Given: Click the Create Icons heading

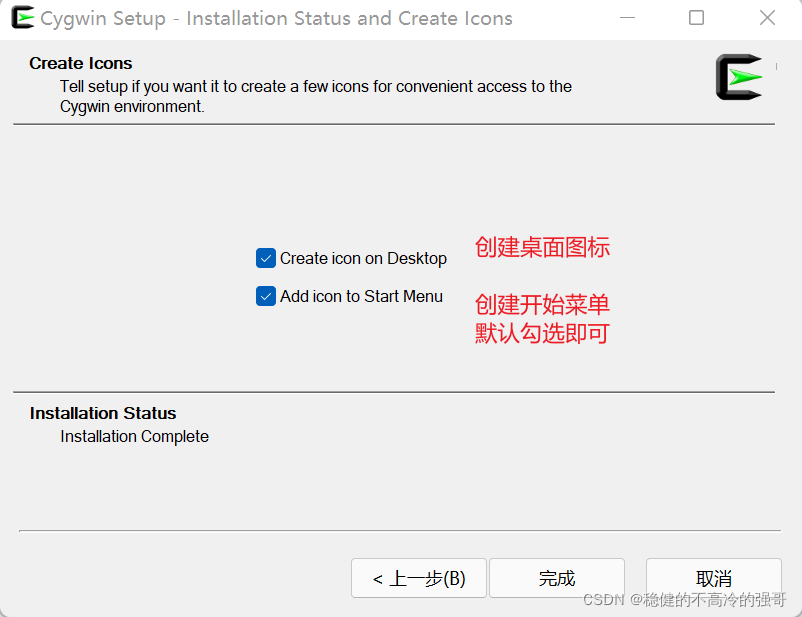Looking at the screenshot, I should tap(80, 63).
